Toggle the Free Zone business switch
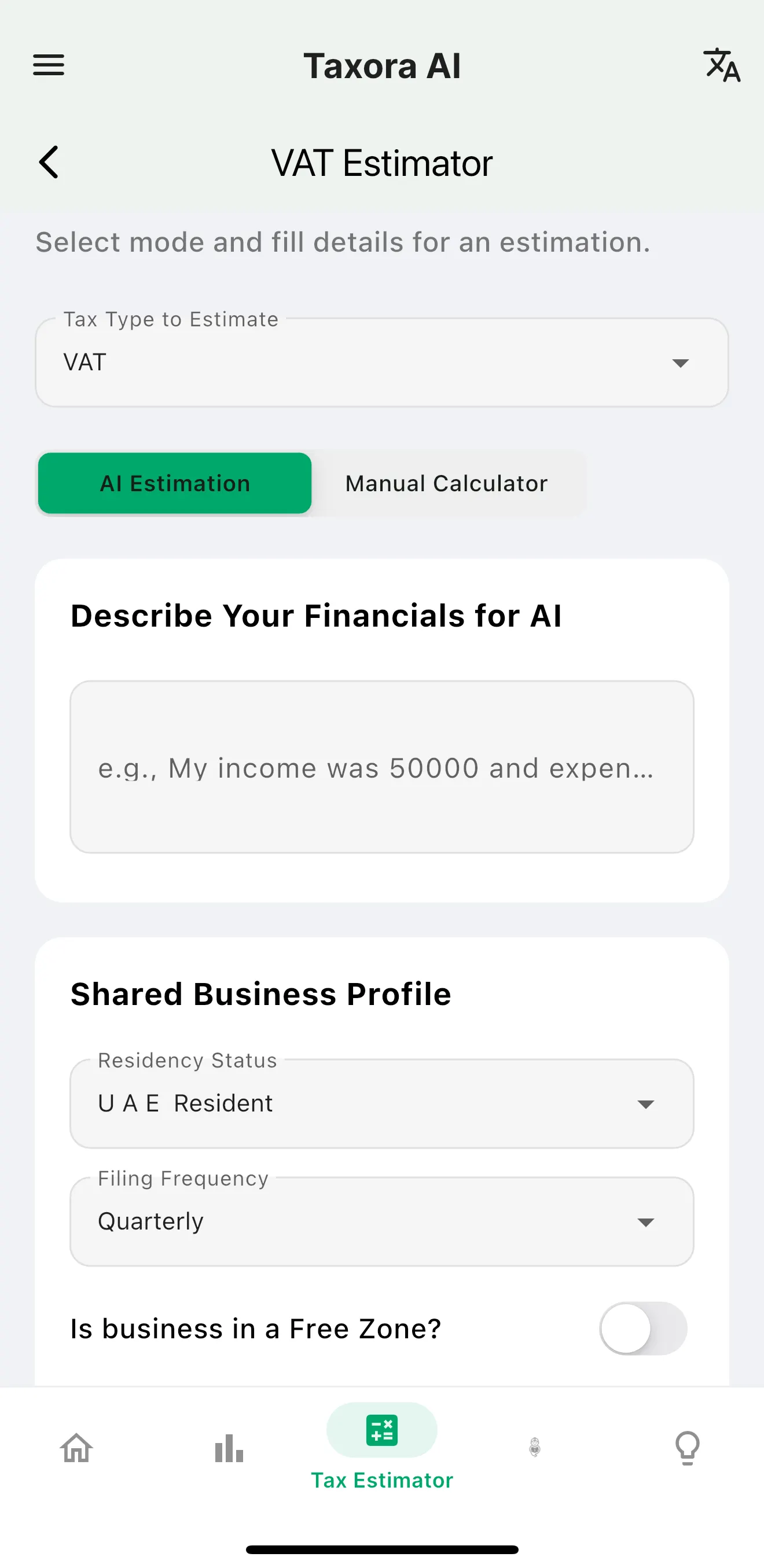Screen dimensions: 764x1568 644,1328
